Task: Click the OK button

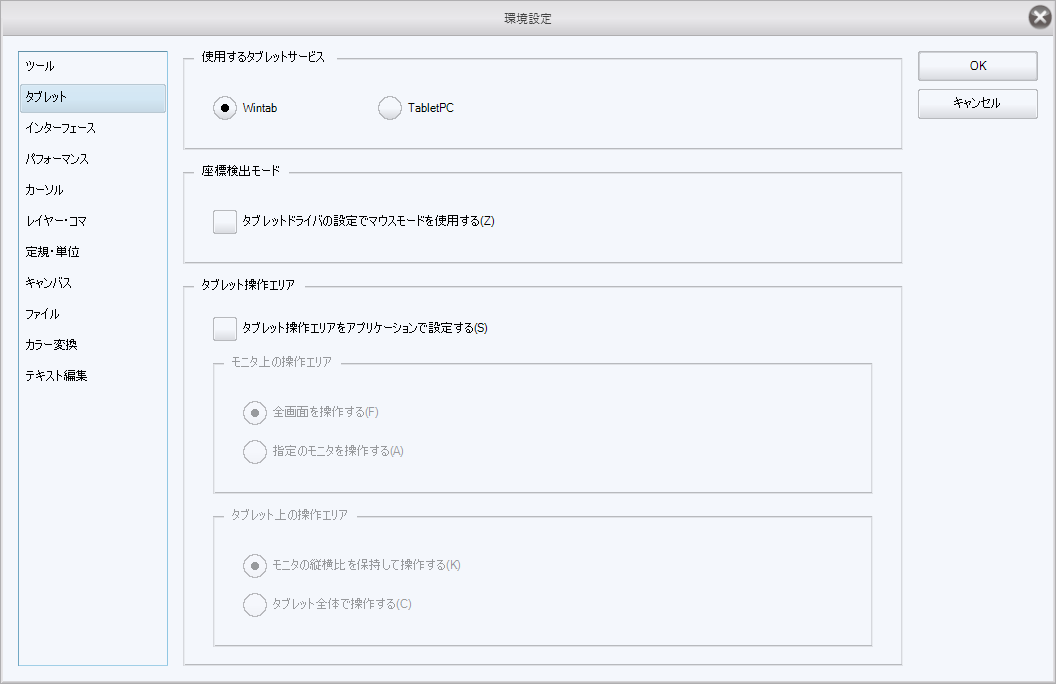Action: [x=977, y=66]
